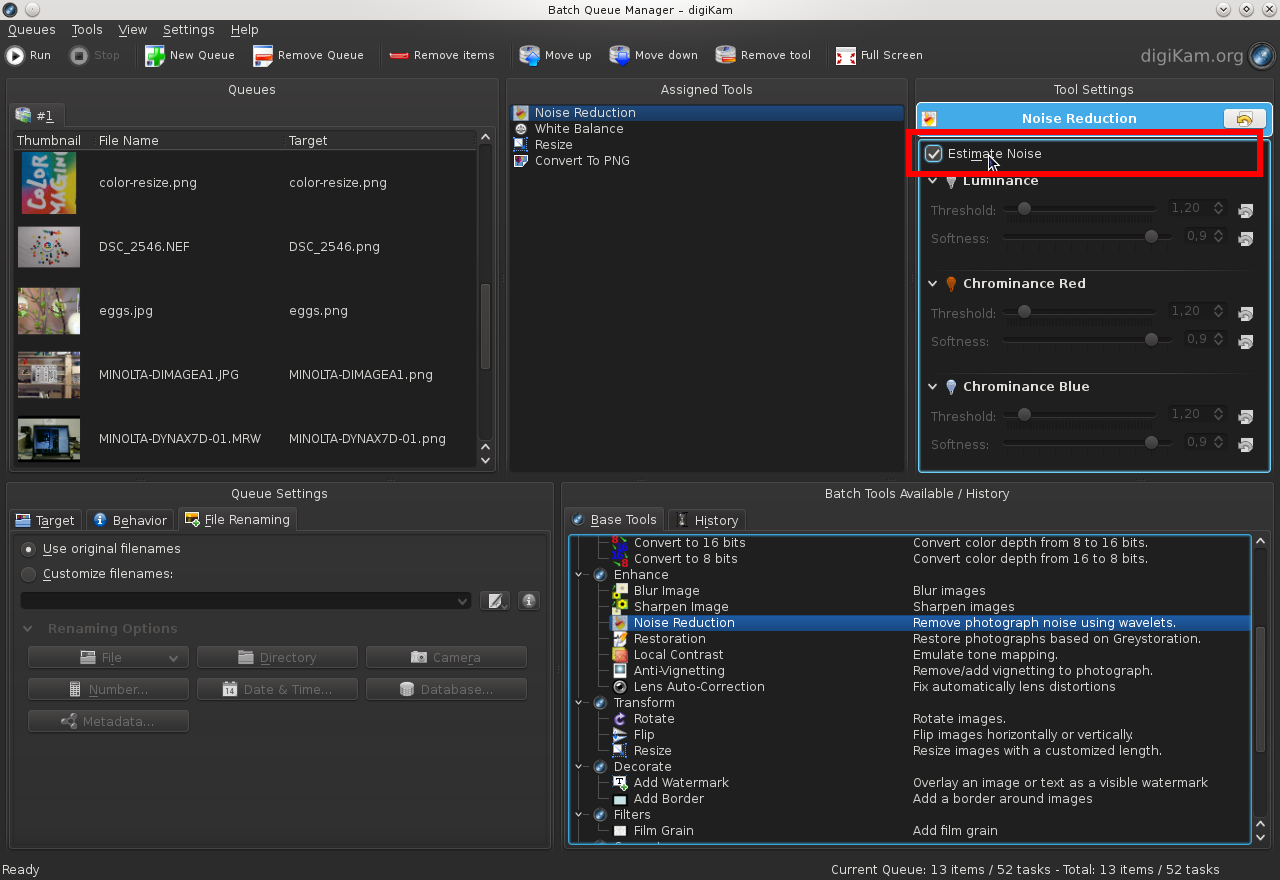Collapse the Chrominance Red section
The width and height of the screenshot is (1280, 880).
(932, 284)
